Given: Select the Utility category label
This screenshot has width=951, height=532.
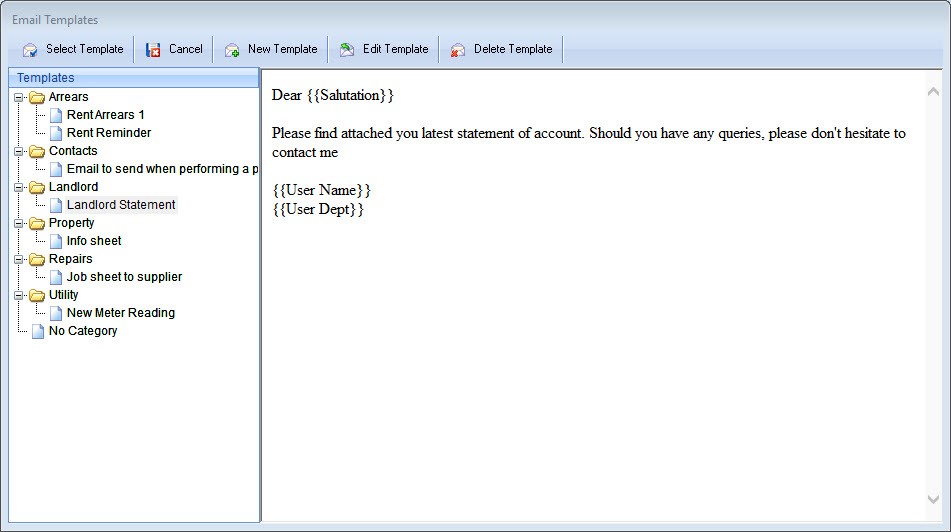Looking at the screenshot, I should click(x=64, y=295).
